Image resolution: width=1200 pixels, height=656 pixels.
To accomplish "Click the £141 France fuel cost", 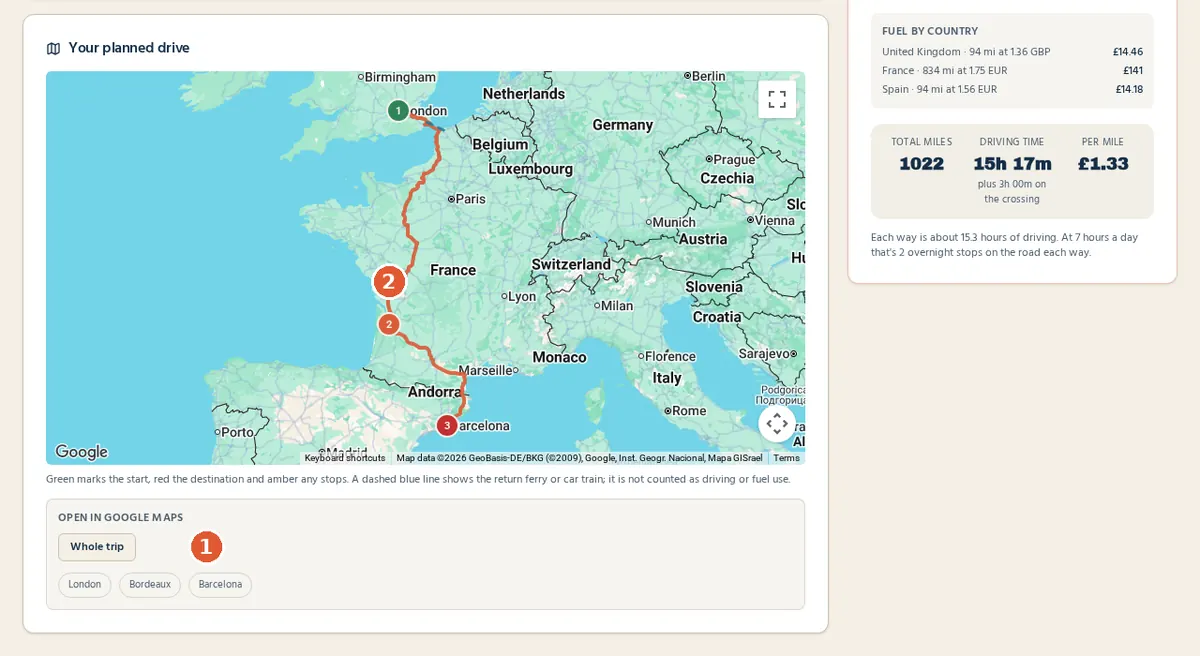I will pos(1133,71).
